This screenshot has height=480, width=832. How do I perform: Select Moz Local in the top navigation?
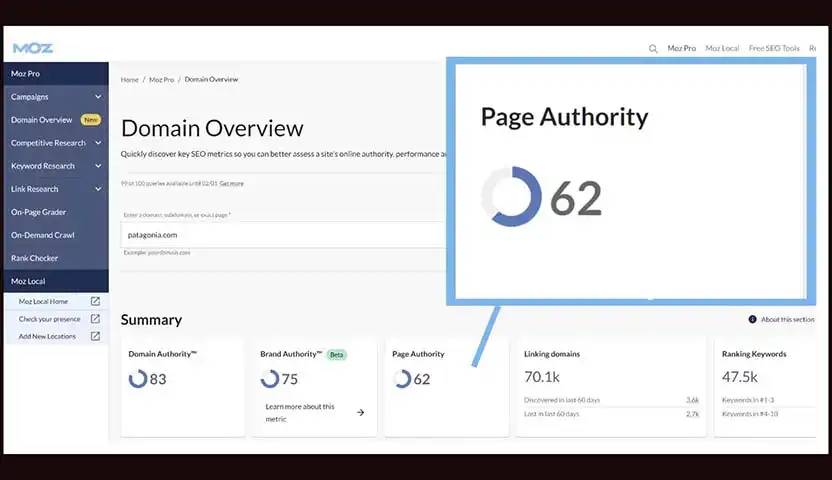click(722, 48)
